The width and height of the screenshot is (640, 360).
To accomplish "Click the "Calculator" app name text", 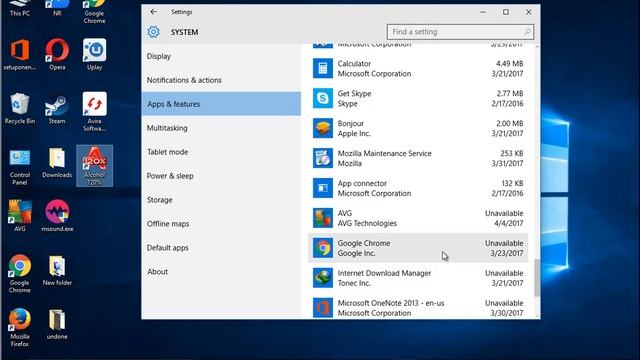I will [354, 64].
